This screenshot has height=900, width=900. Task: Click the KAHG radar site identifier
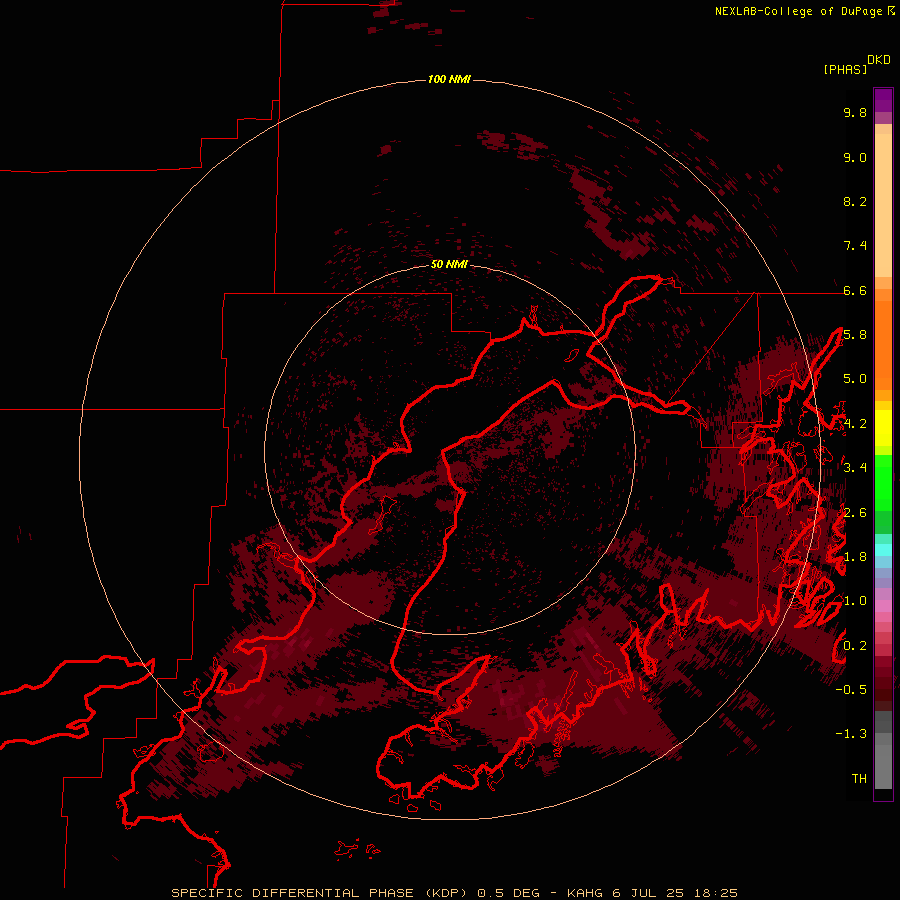[586, 893]
